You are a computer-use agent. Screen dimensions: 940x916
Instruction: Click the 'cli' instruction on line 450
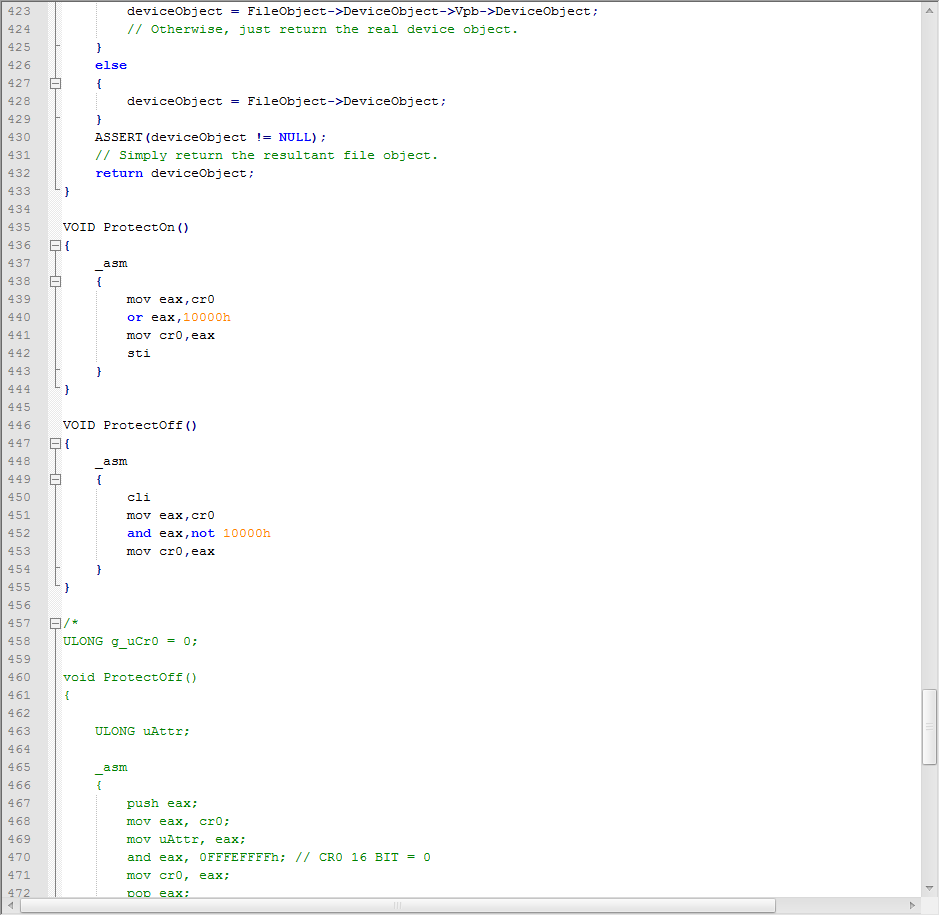click(x=138, y=498)
